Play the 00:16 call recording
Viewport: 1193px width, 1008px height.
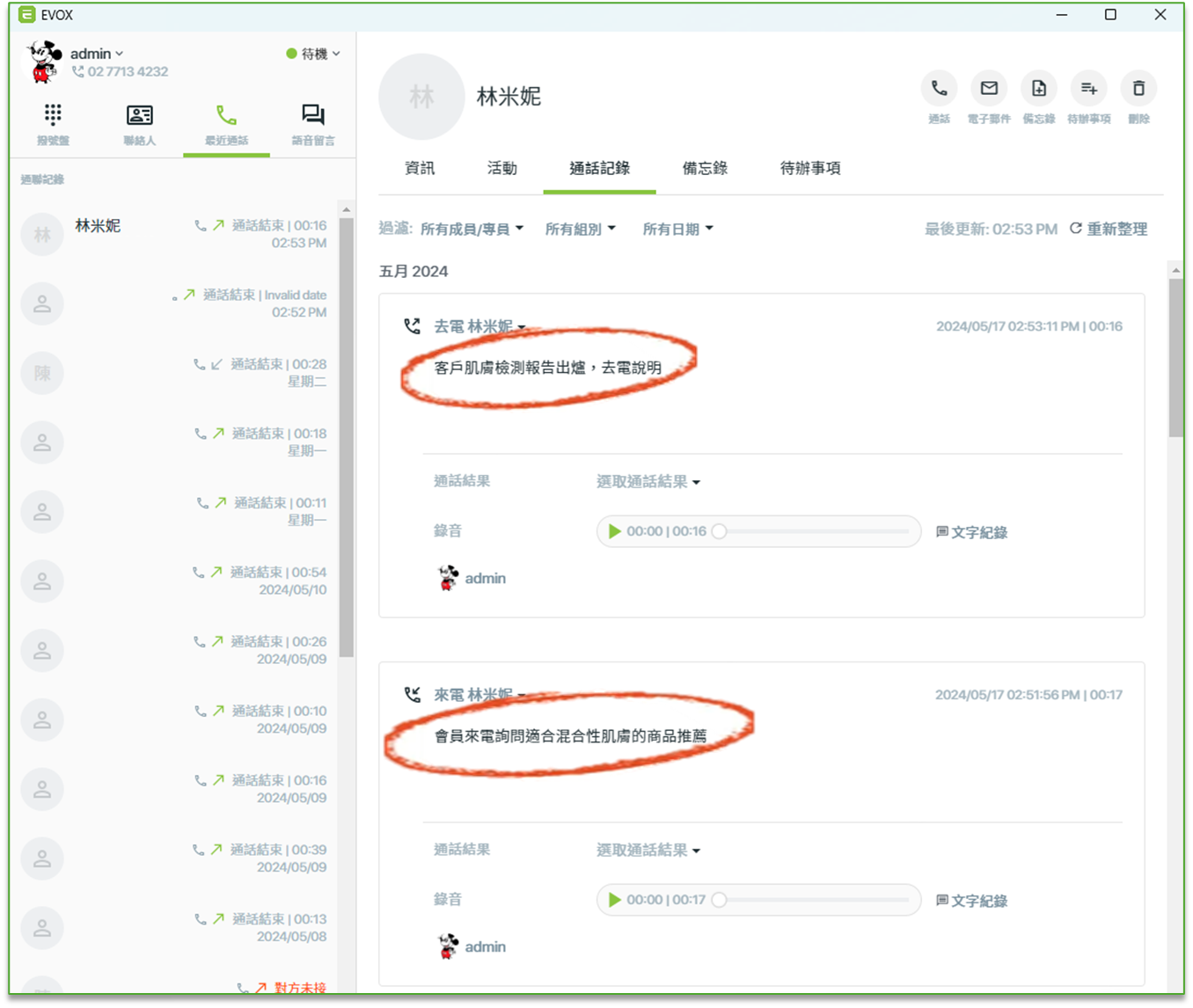614,531
